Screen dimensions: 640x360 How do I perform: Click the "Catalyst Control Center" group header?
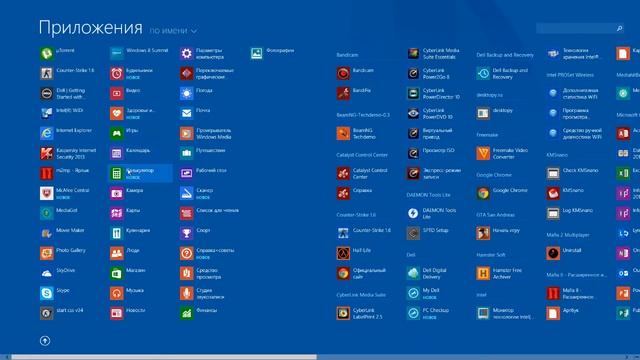(x=362, y=155)
